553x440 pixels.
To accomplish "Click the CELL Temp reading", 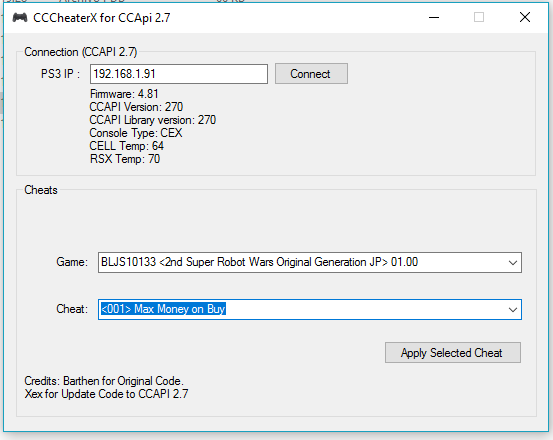I will tap(127, 146).
